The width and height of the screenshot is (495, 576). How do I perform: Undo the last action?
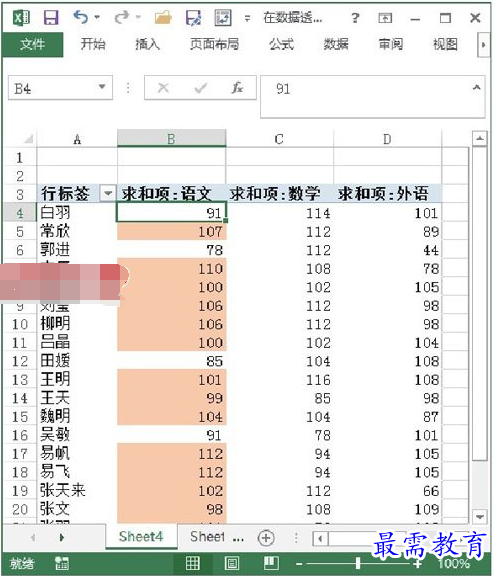pos(80,17)
